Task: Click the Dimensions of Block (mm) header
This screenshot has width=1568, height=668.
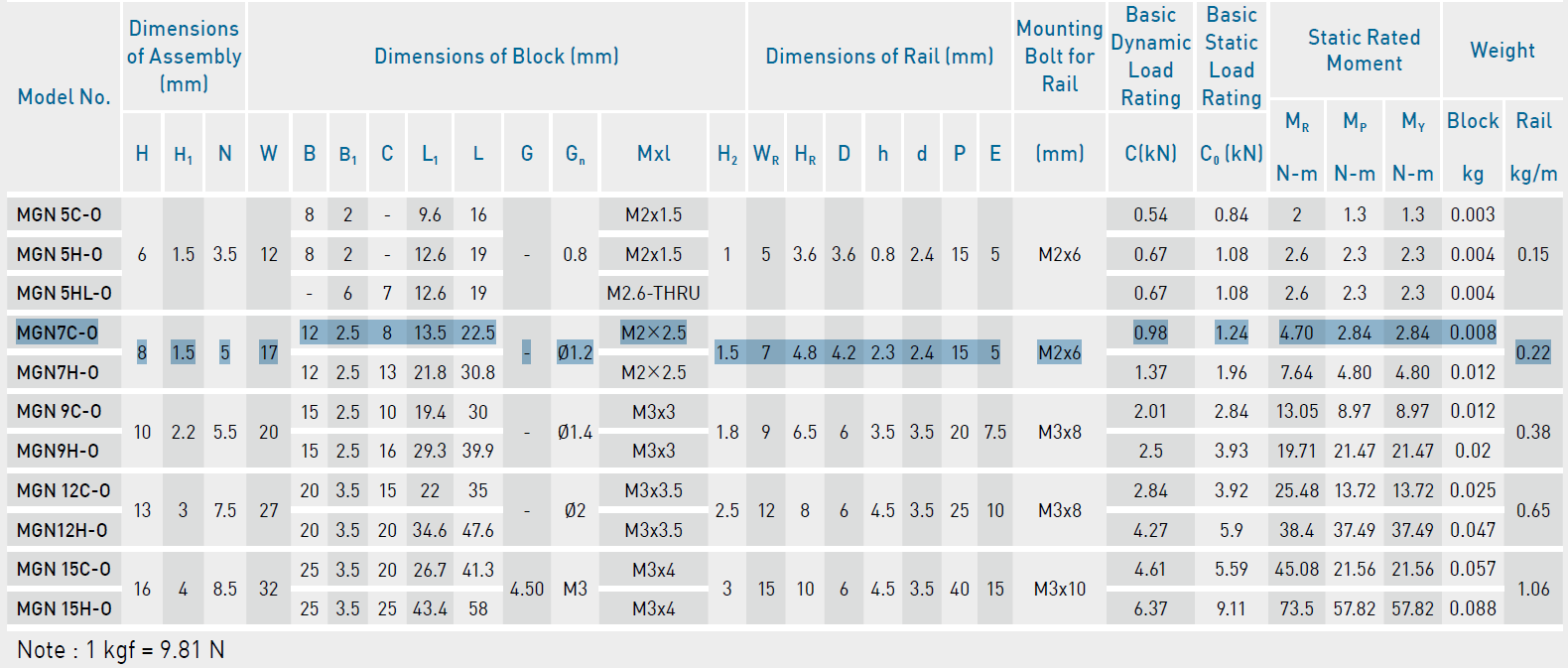Action: point(496,57)
